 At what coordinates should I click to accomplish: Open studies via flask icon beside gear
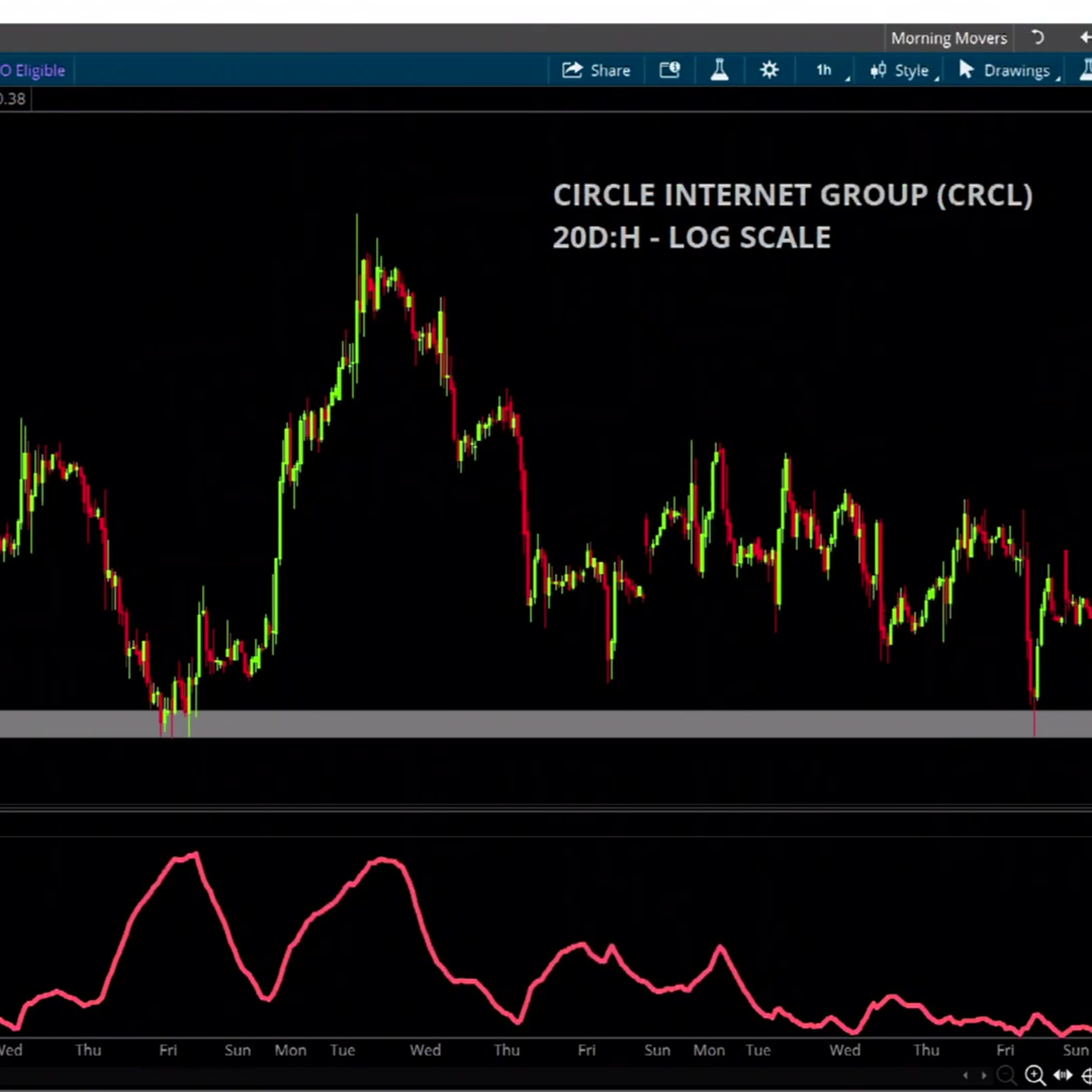719,70
